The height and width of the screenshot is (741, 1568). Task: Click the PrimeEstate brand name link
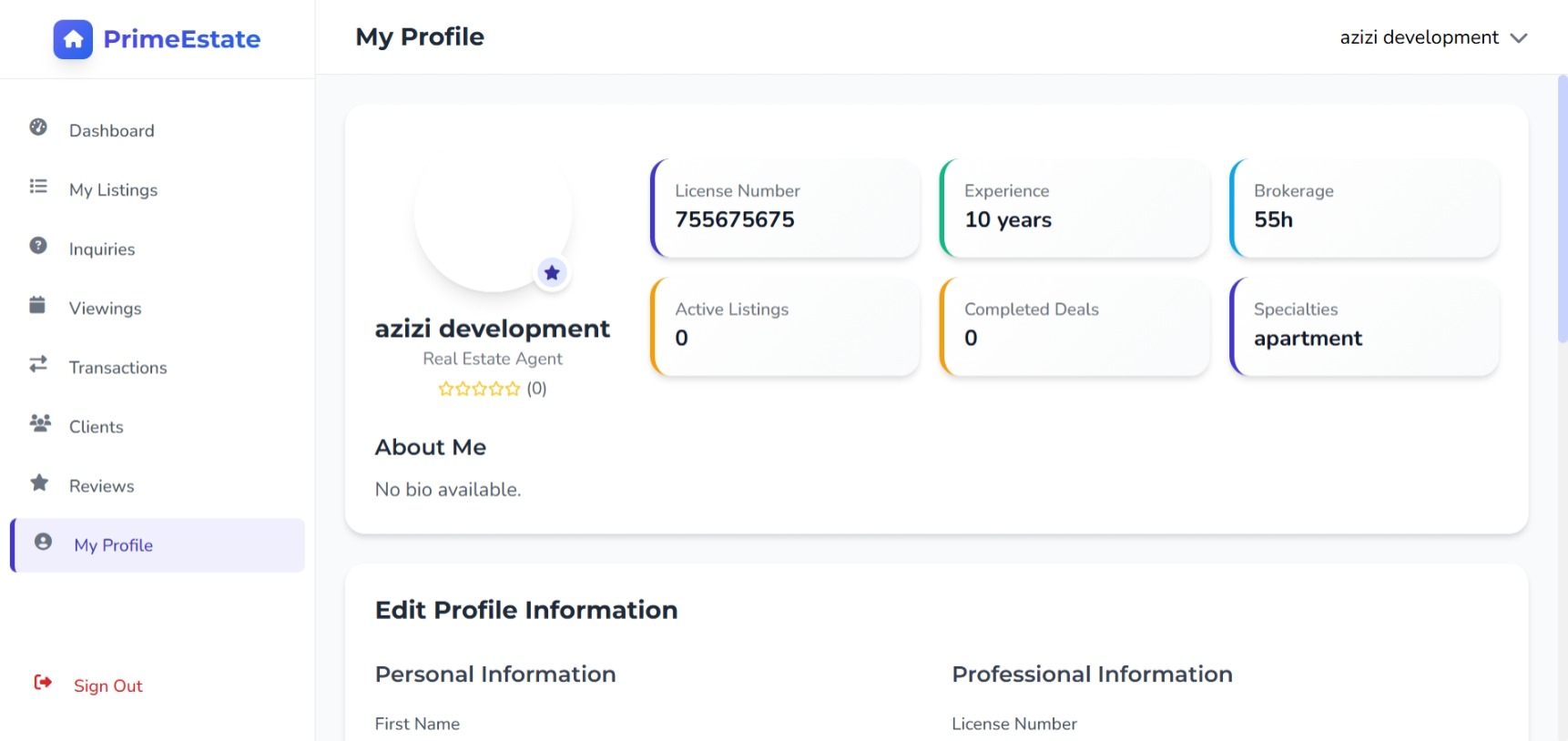click(x=181, y=39)
